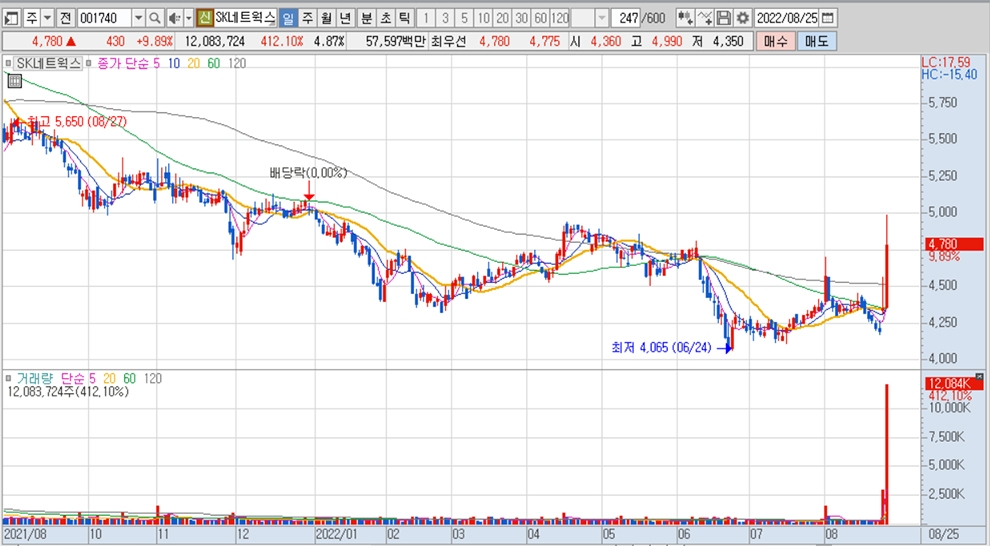Open the 주 market type dropdown
The width and height of the screenshot is (990, 546).
(46, 18)
